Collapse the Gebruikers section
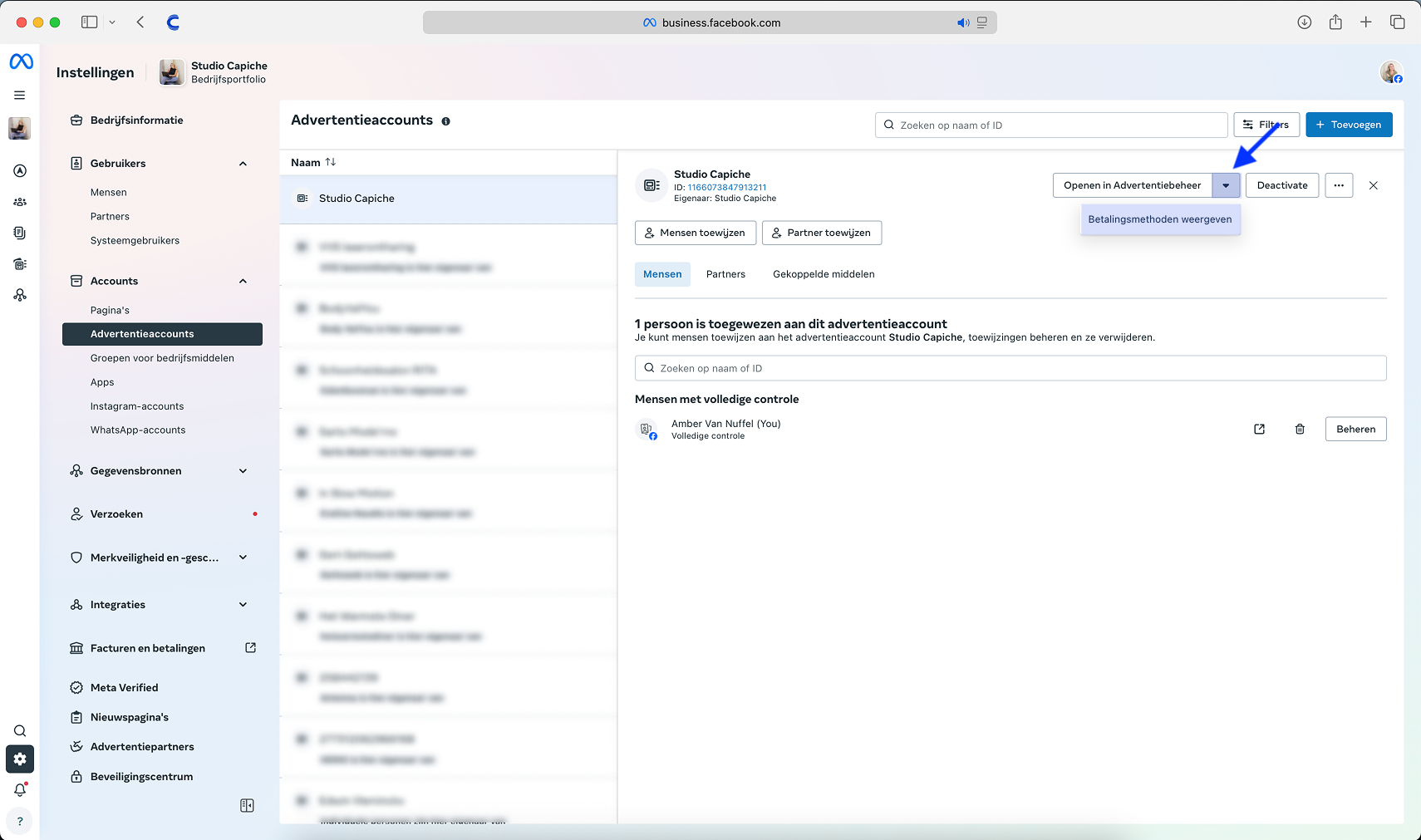 pos(243,164)
